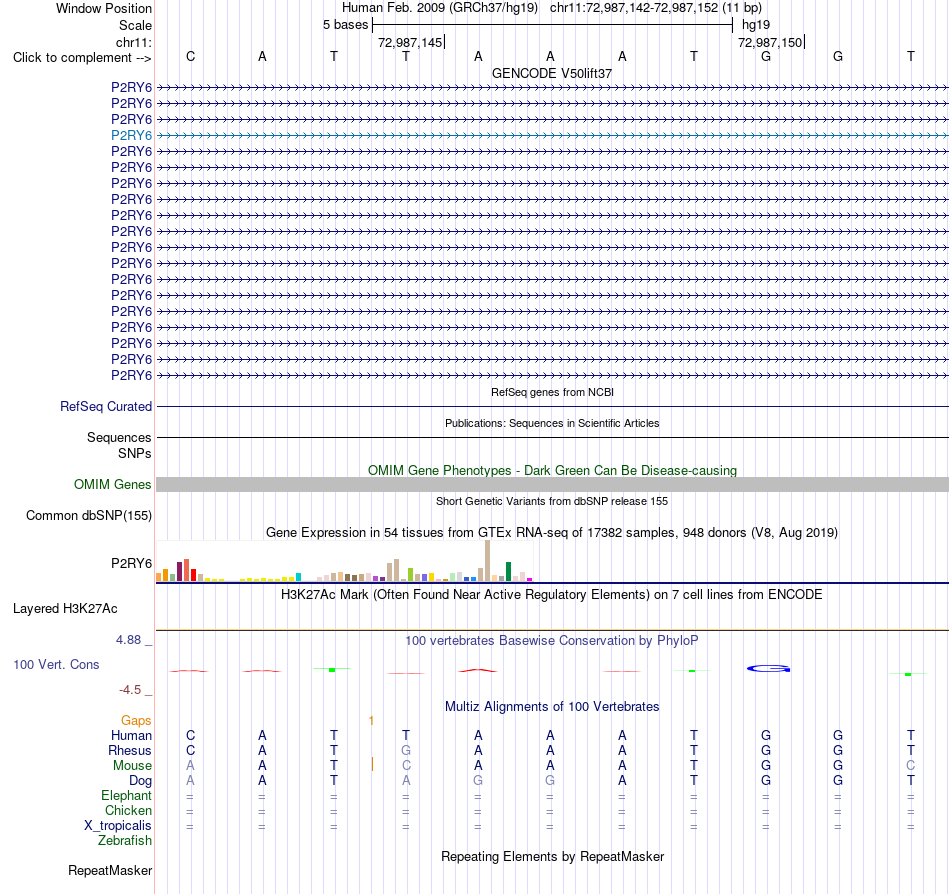The image size is (950, 894).
Task: Open Short Genetic Variants from dbSNP title
Action: 551,501
